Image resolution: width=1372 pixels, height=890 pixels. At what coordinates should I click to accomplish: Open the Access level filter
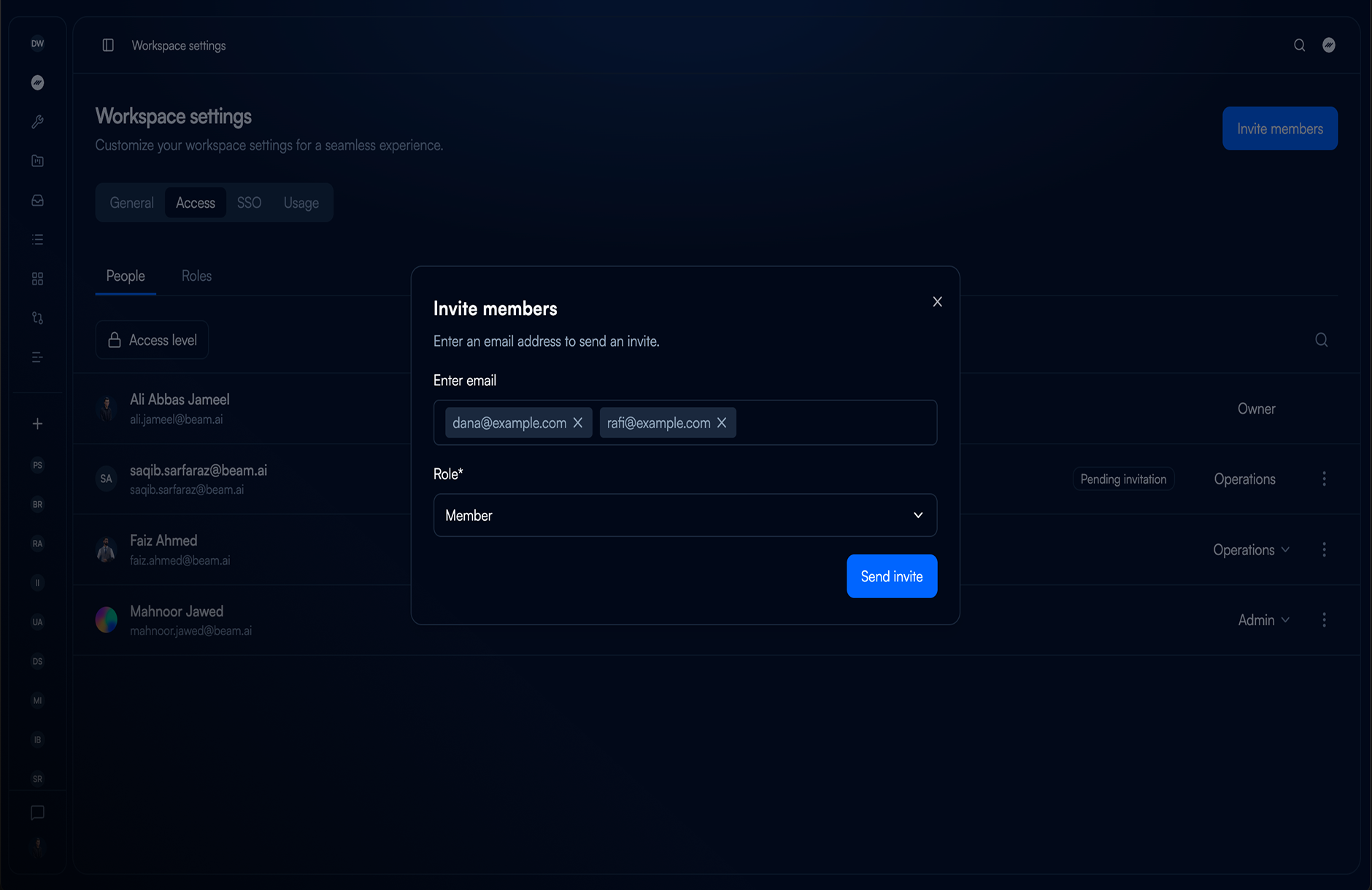pos(152,340)
